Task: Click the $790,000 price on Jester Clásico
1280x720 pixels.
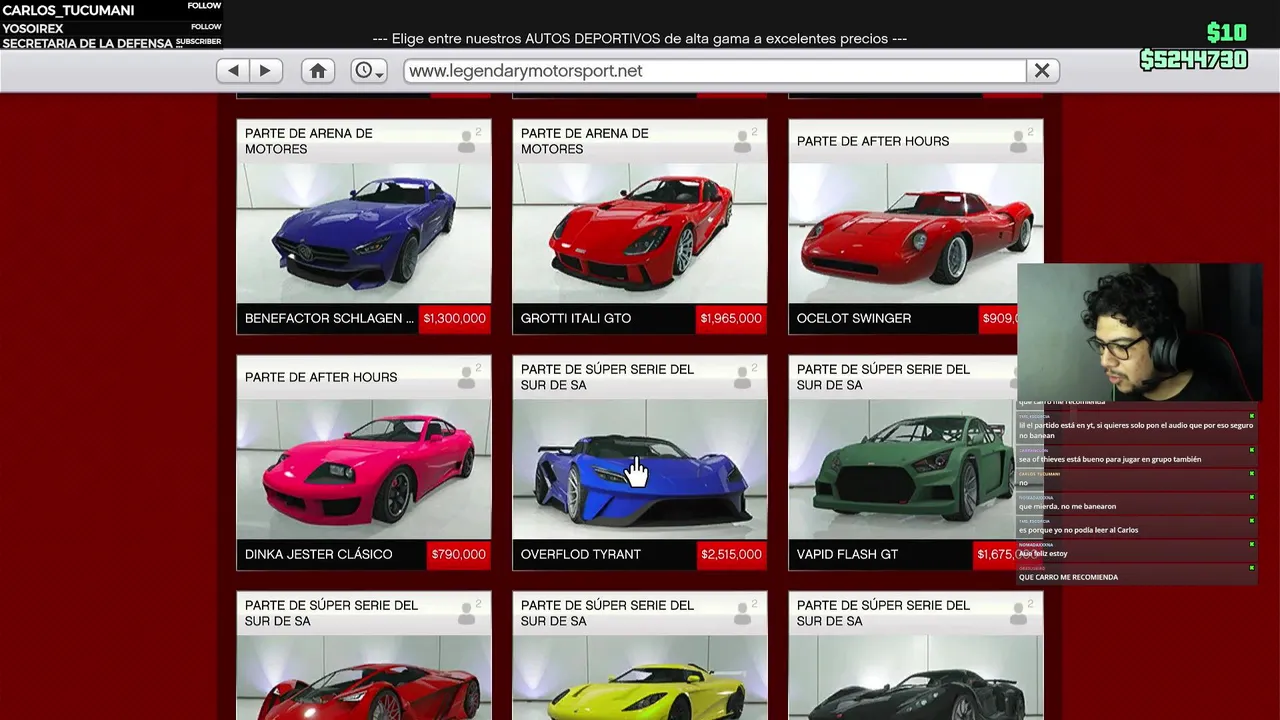Action: click(x=458, y=555)
